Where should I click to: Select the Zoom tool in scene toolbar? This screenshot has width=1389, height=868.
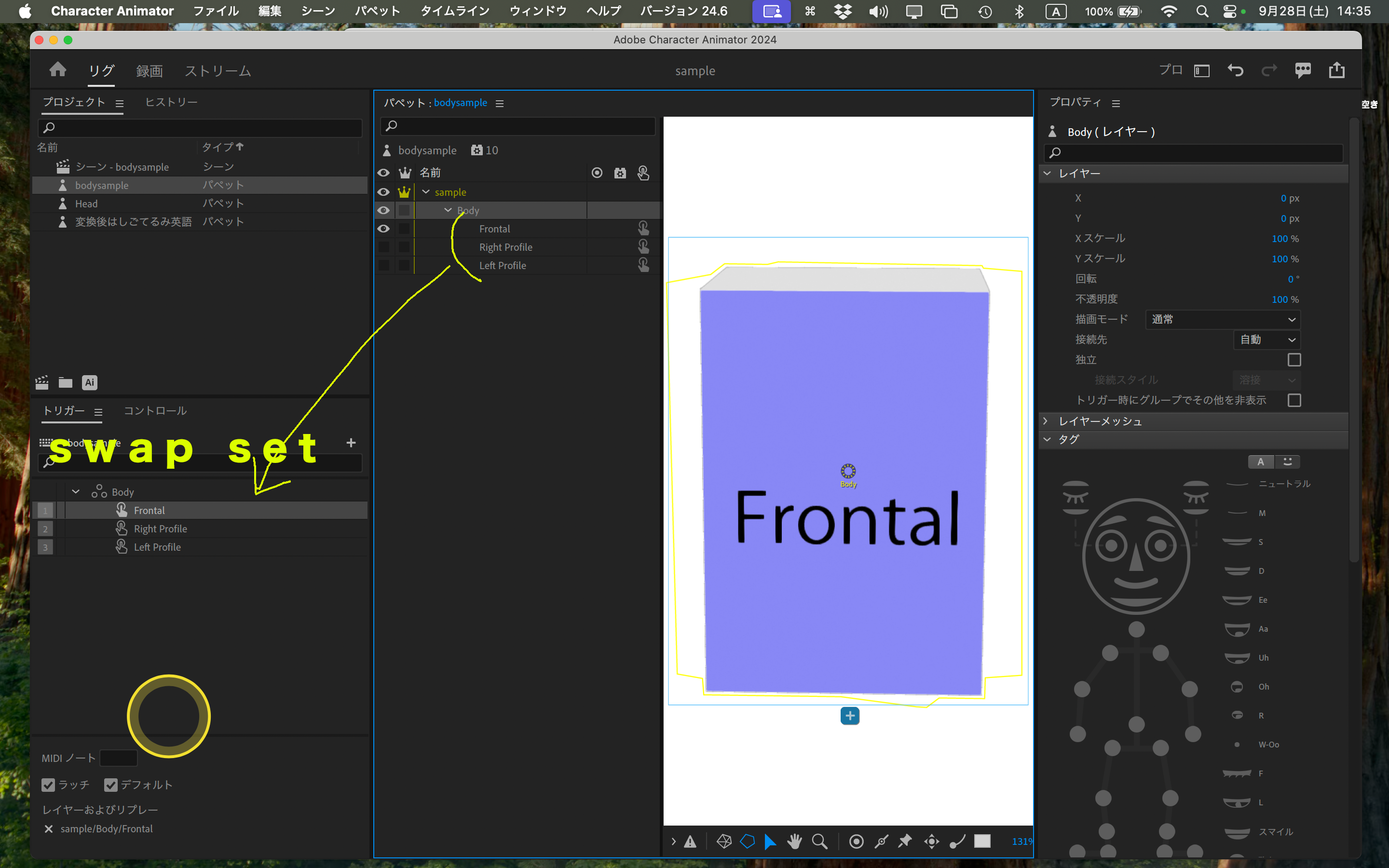819,841
